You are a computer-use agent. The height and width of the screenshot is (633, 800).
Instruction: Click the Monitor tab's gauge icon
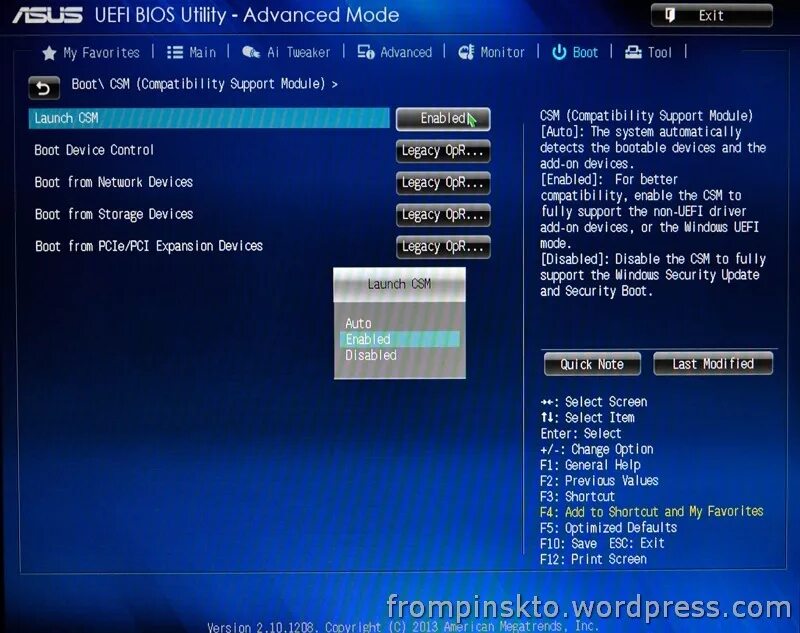[x=466, y=52]
